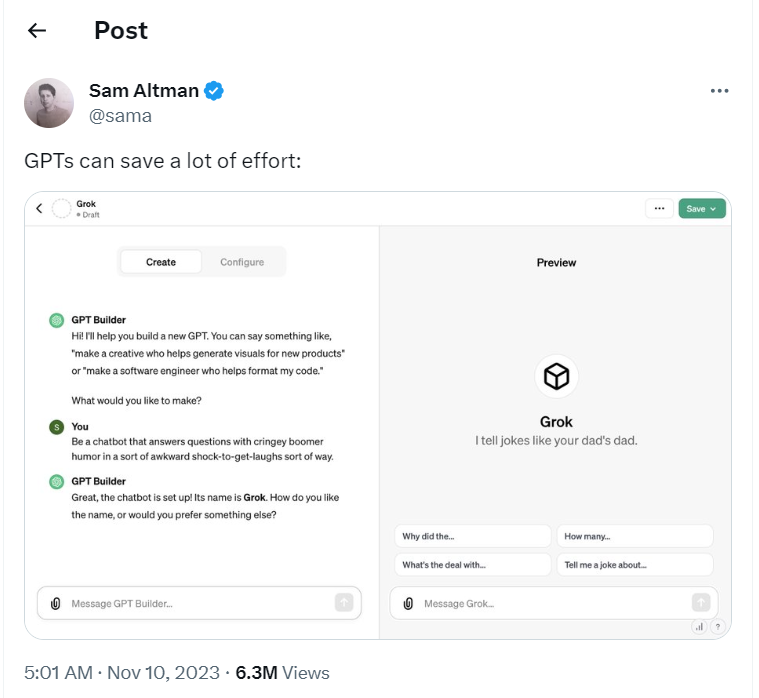Click the question mark help icon
The image size is (759, 698).
point(718,627)
